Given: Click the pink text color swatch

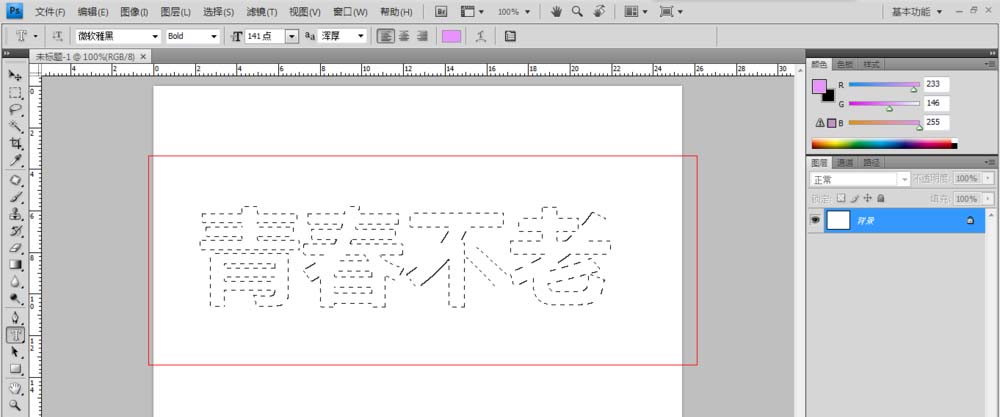Looking at the screenshot, I should 452,36.
